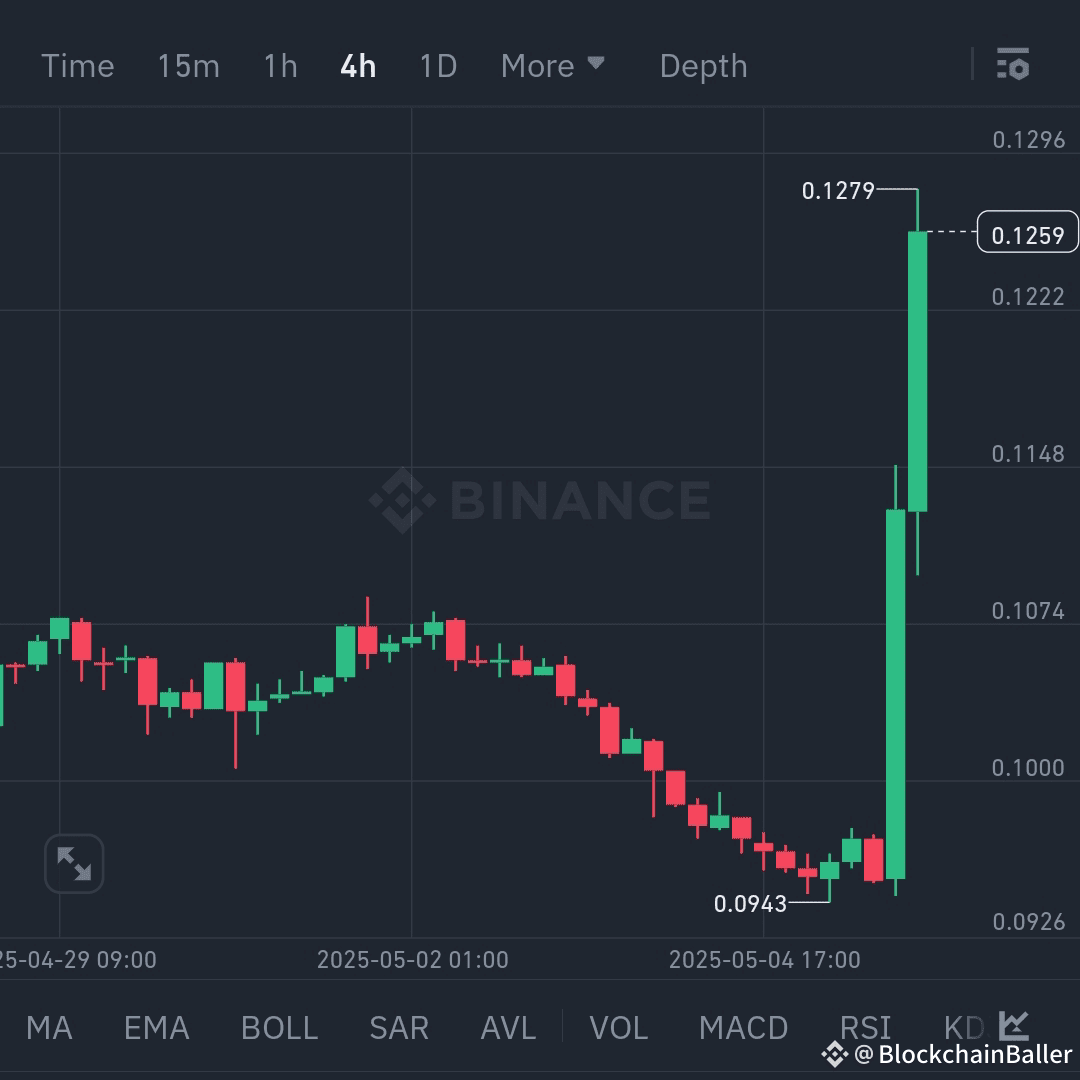Open more indicators via chart icon beside KD

(1013, 1025)
